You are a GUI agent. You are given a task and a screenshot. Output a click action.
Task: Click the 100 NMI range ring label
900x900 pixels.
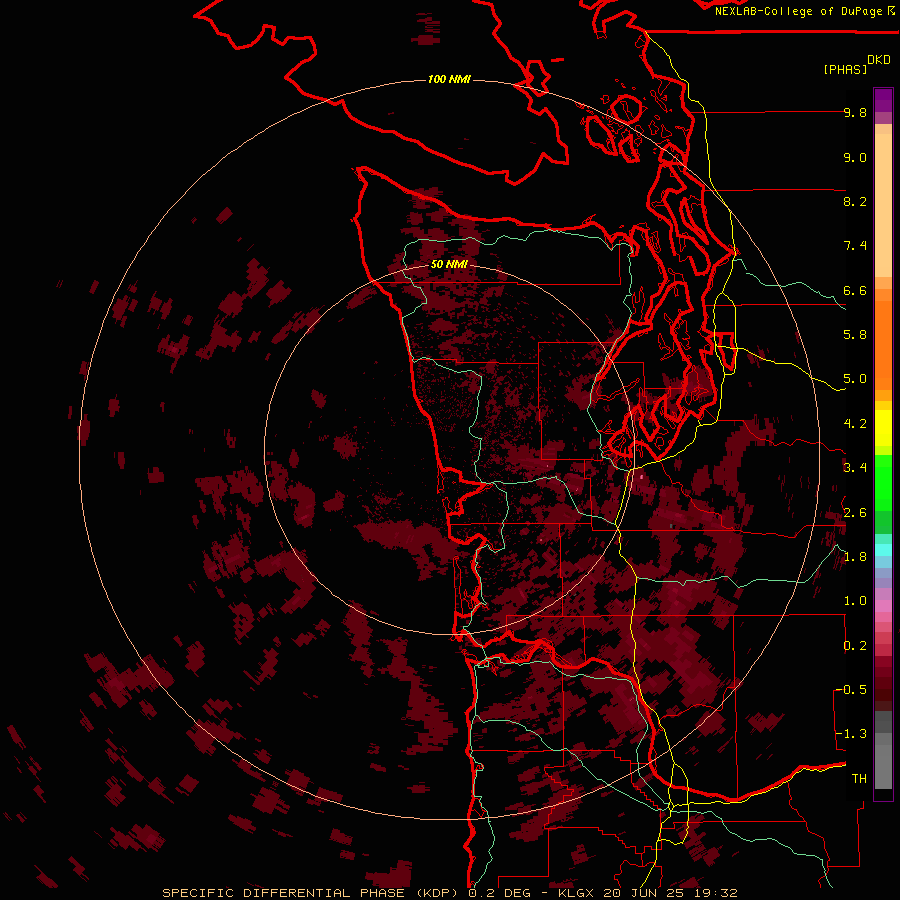[449, 79]
